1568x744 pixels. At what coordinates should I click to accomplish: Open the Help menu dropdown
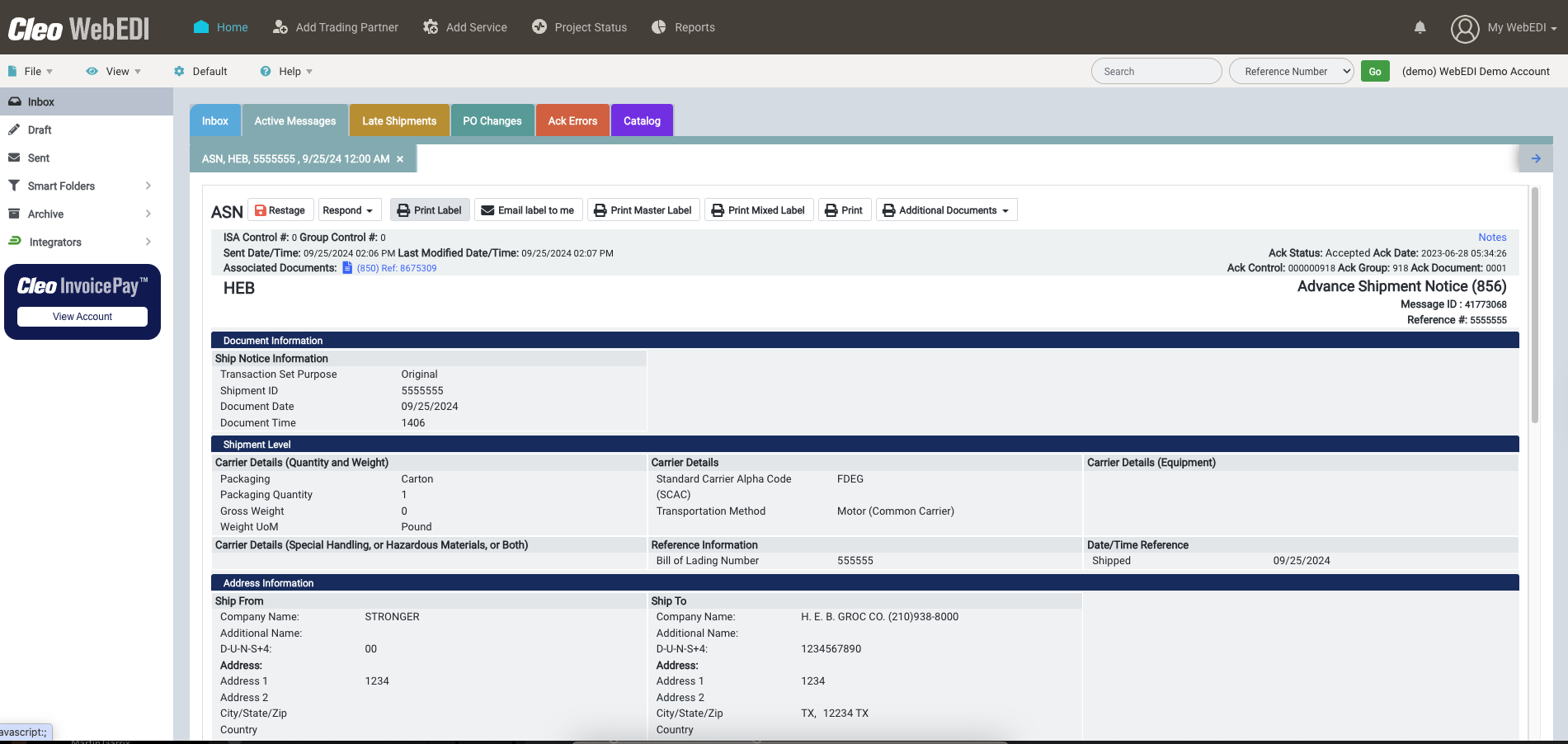286,72
